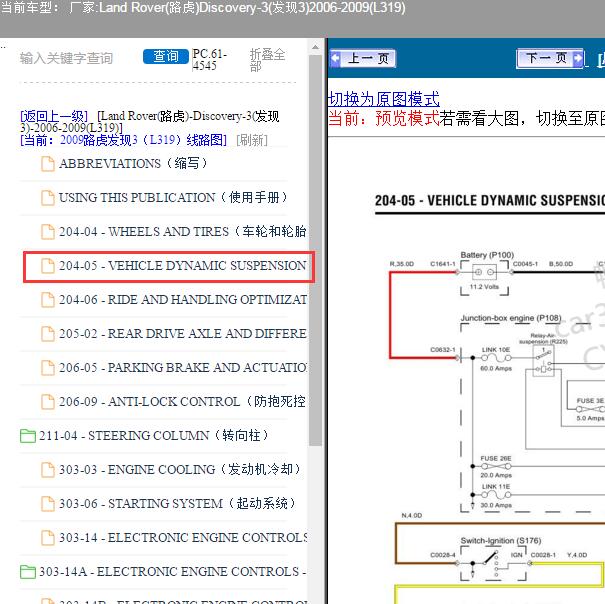Click the 刷新 refresh link
Viewport: 605px width, 604px height.
tap(252, 140)
